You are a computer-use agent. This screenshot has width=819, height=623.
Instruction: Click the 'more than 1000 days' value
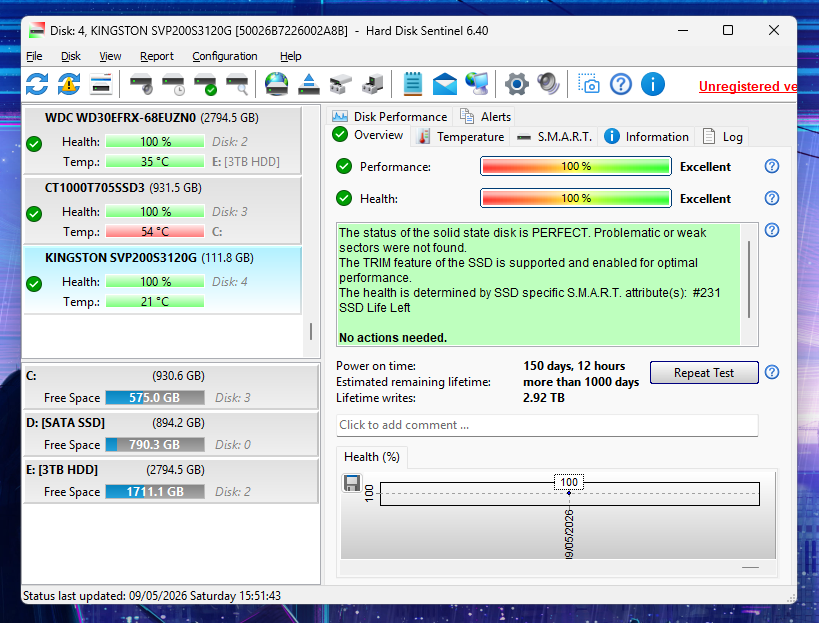click(x=581, y=382)
